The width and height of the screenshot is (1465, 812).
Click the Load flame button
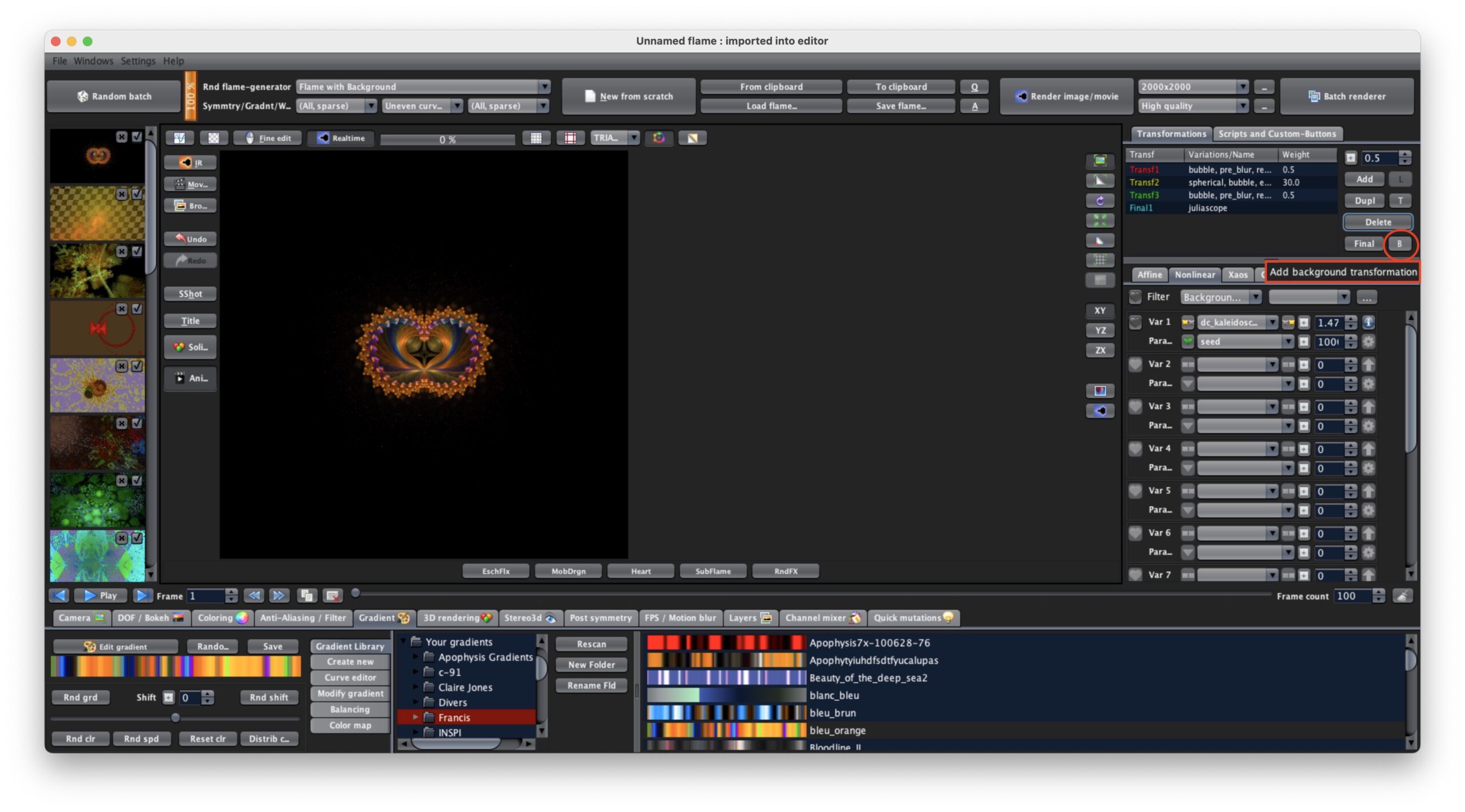771,106
